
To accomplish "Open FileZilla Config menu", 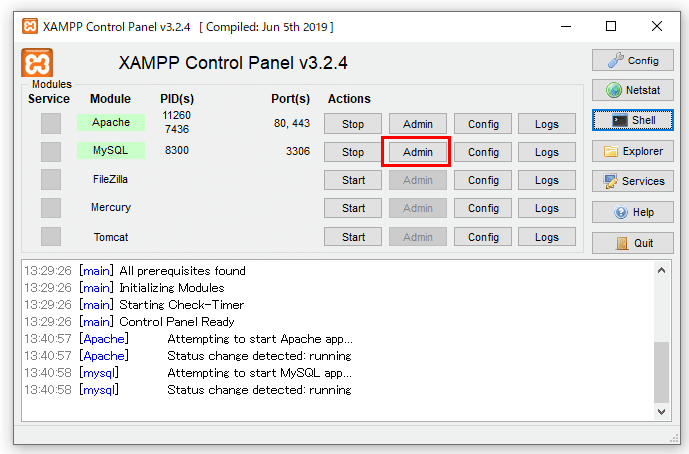I will click(483, 180).
